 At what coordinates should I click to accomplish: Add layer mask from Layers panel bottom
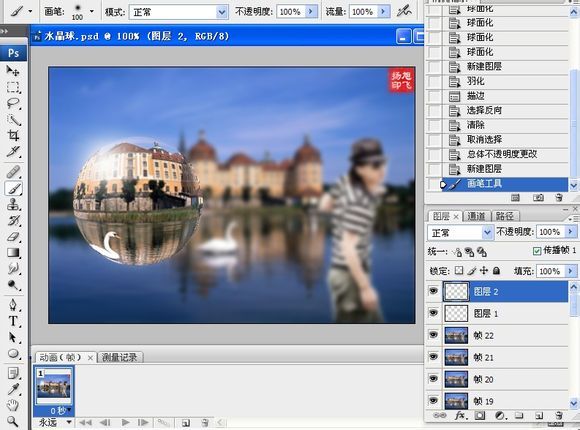point(480,416)
